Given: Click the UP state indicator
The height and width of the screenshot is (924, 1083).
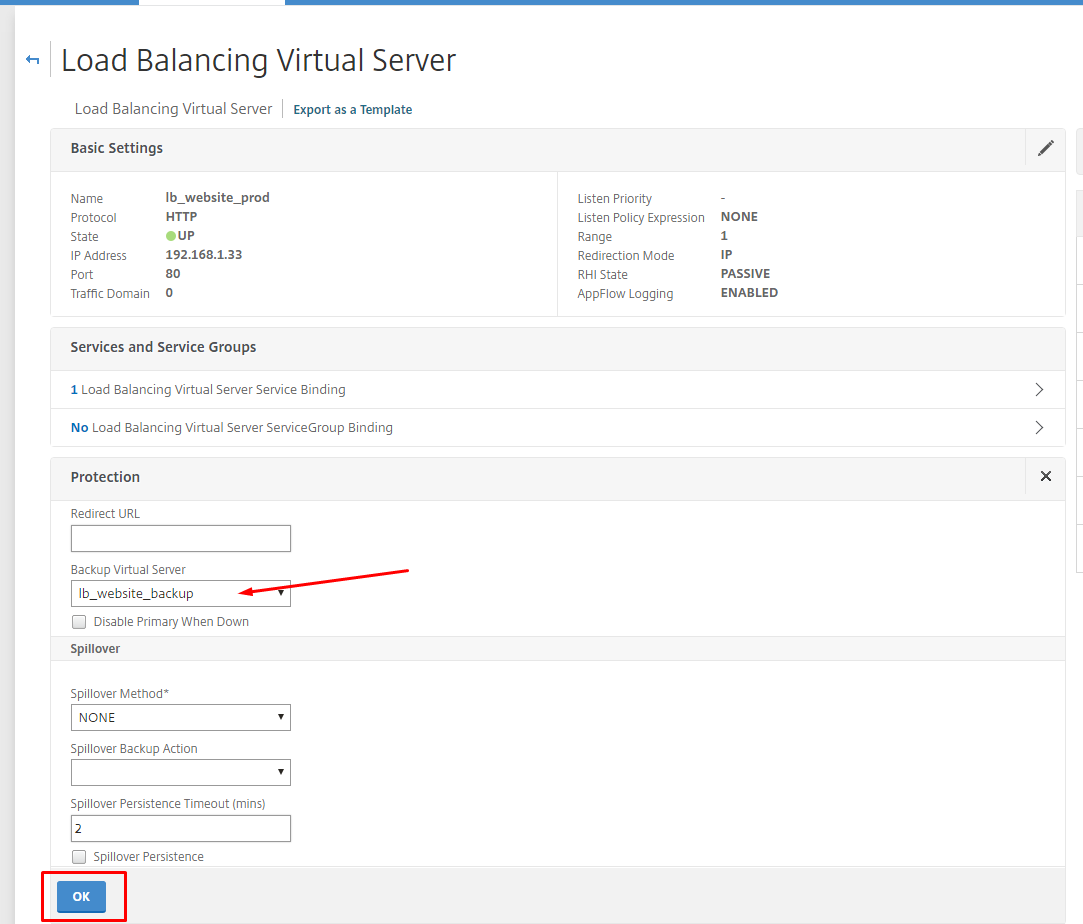Looking at the screenshot, I should tap(180, 235).
